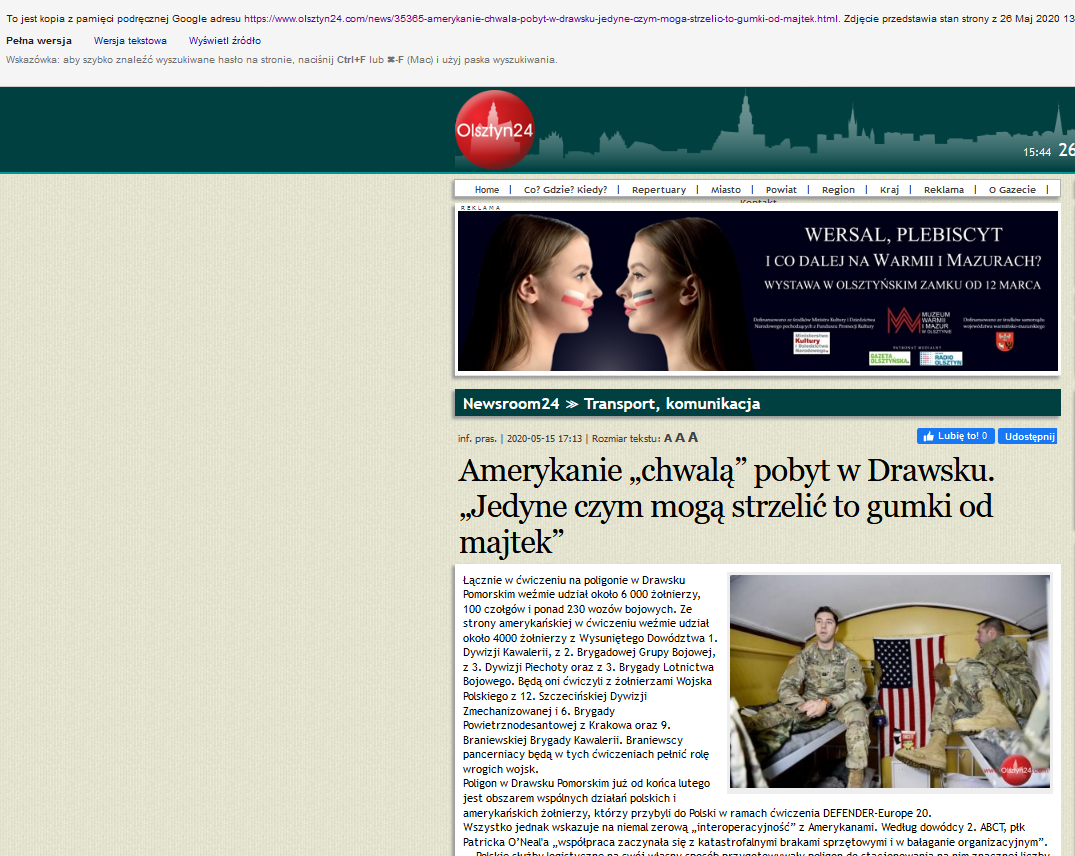Open the Home menu item
The image size is (1075, 856).
487,190
